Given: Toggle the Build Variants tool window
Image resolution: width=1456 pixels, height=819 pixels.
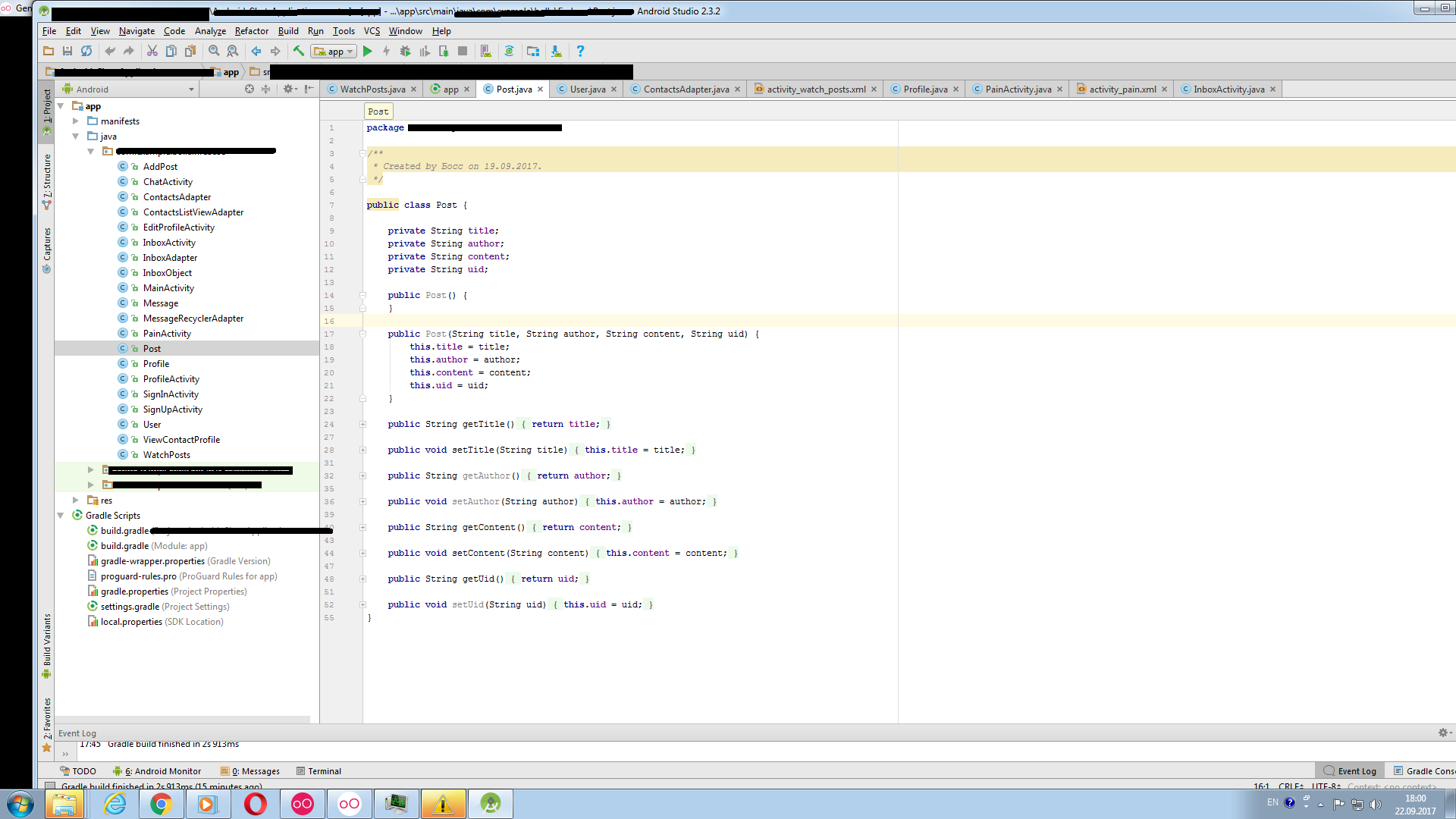Looking at the screenshot, I should [x=47, y=645].
